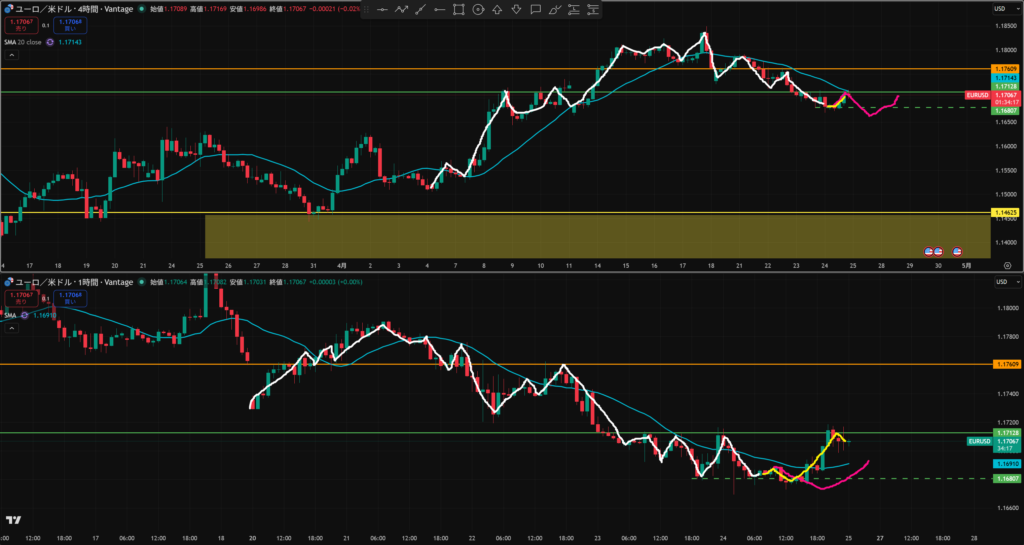Select the arrow up marker tool

pos(497,10)
